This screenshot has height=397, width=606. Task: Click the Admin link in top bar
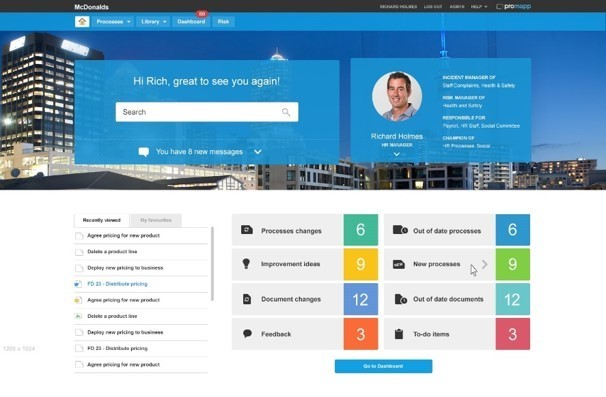(x=457, y=7)
